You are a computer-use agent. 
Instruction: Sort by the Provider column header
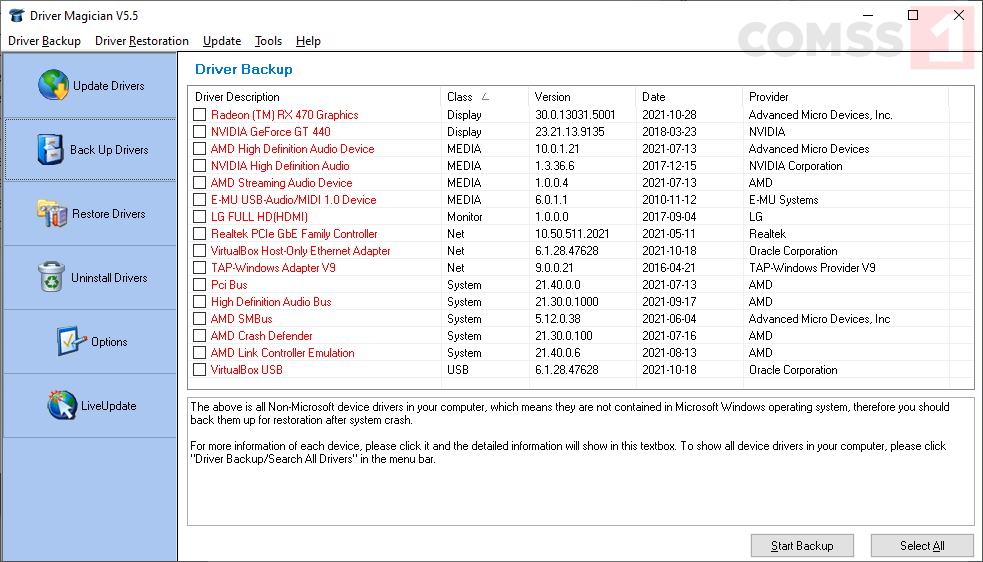846,97
